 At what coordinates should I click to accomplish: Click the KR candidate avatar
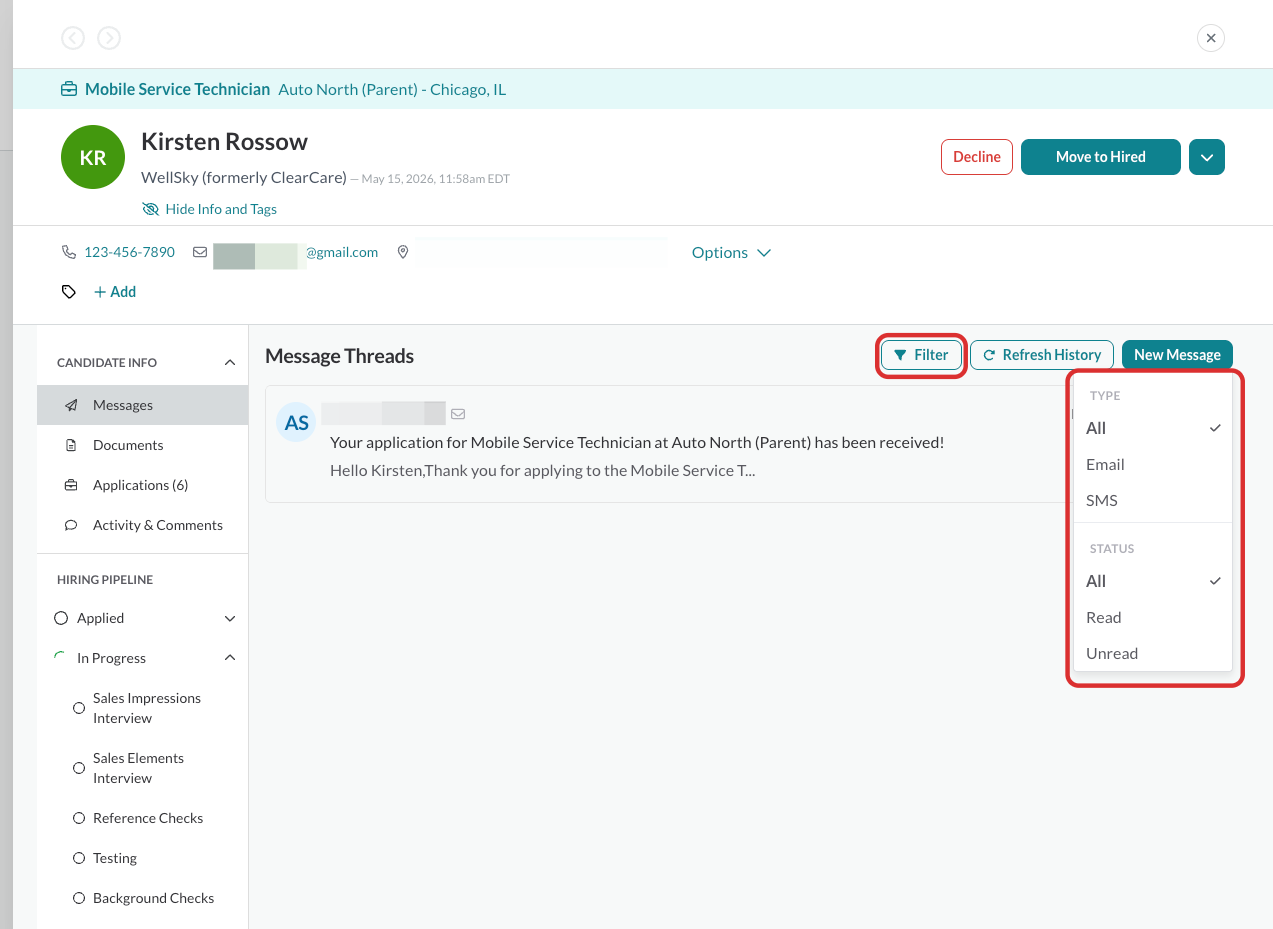click(x=93, y=157)
